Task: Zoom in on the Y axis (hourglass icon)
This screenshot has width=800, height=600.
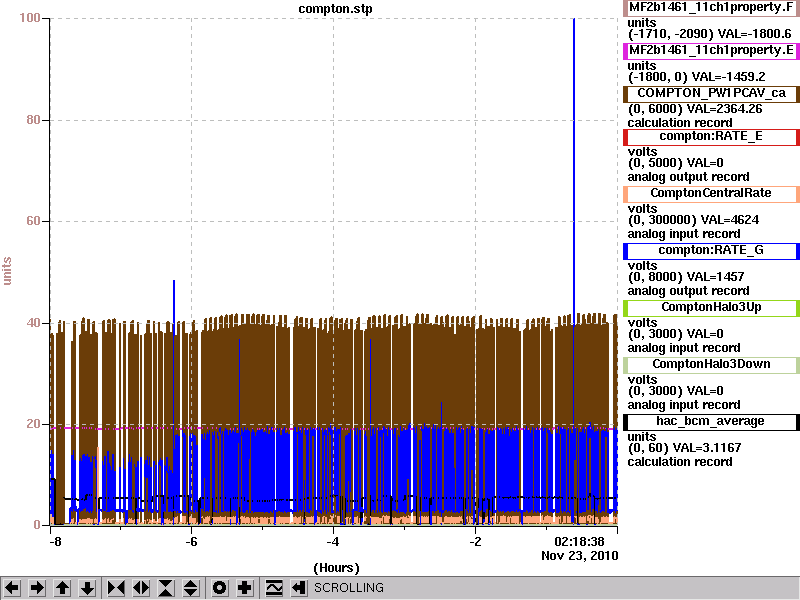Action: click(x=166, y=588)
